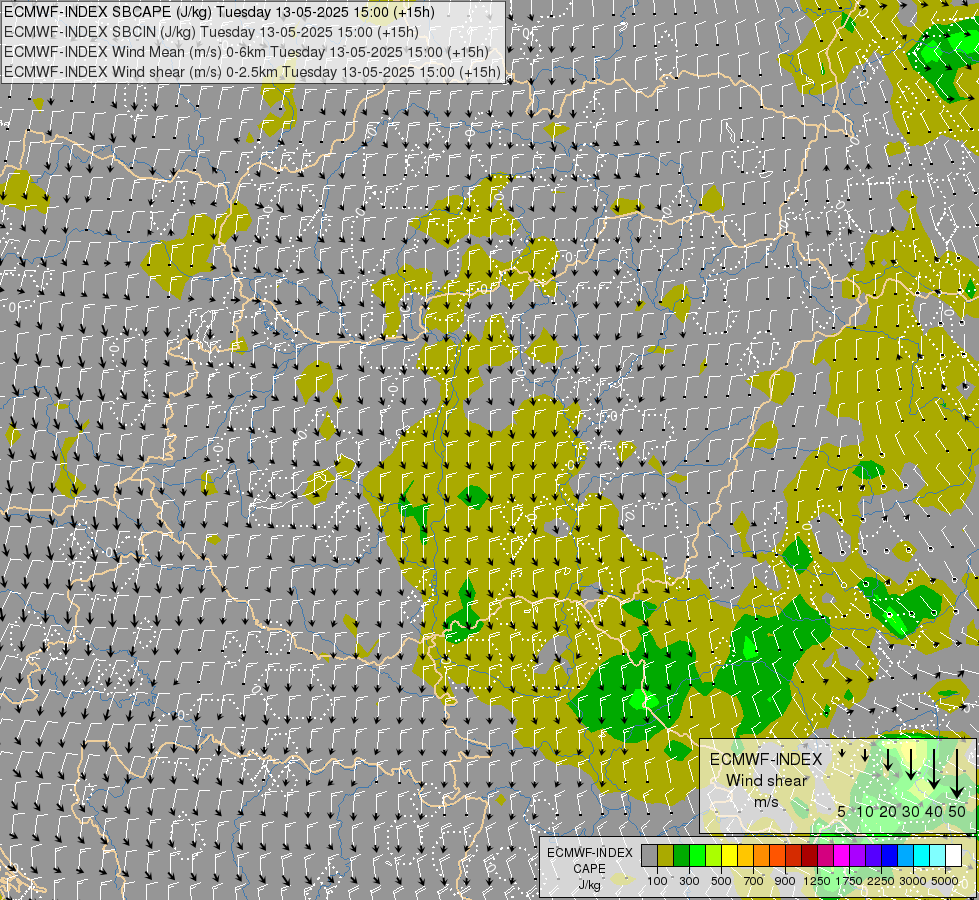Click the 5000 J/kg CAPE scale label
The width and height of the screenshot is (979, 900).
point(945,881)
